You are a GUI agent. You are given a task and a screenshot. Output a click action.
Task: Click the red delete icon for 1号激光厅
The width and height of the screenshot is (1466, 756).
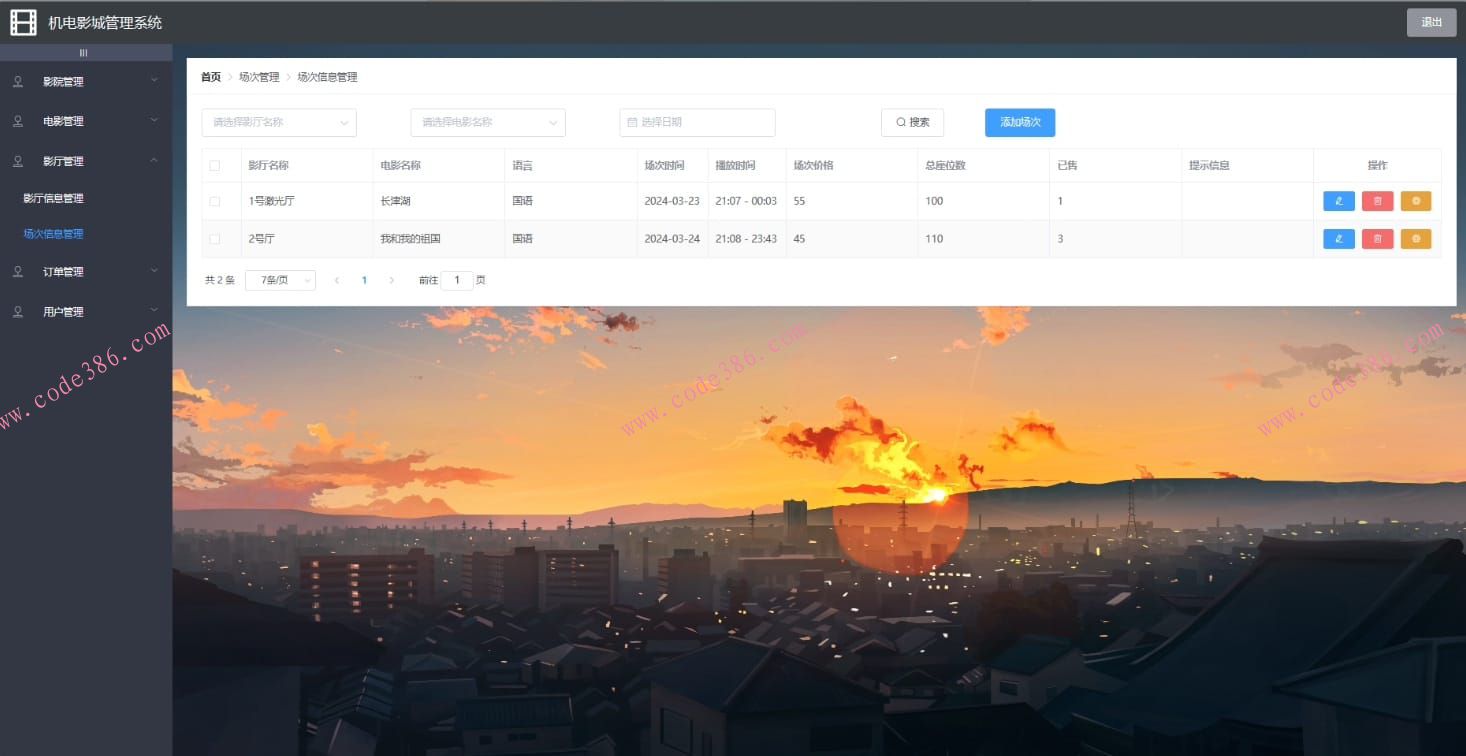pos(1377,201)
